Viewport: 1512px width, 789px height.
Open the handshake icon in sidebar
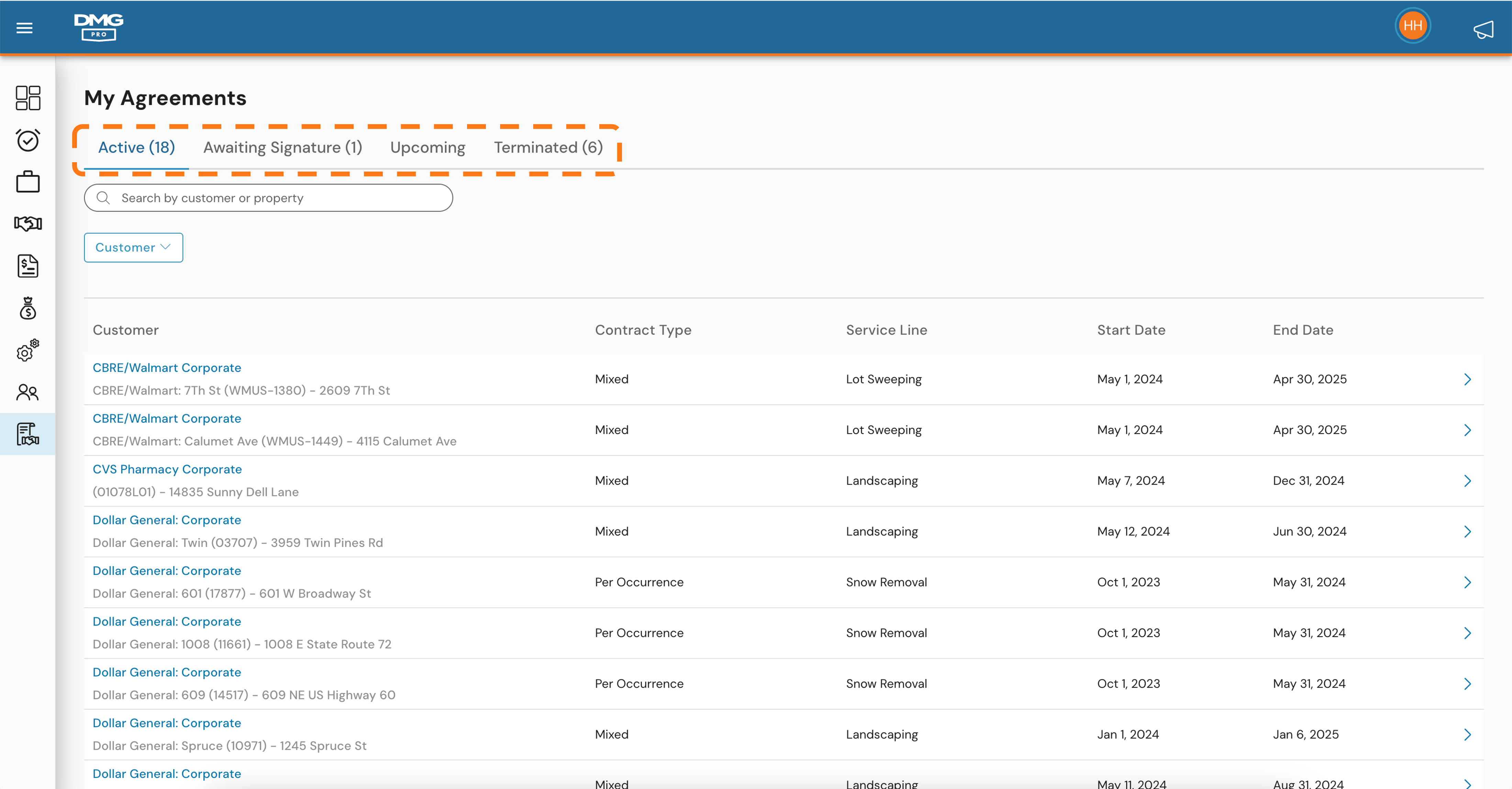(27, 223)
